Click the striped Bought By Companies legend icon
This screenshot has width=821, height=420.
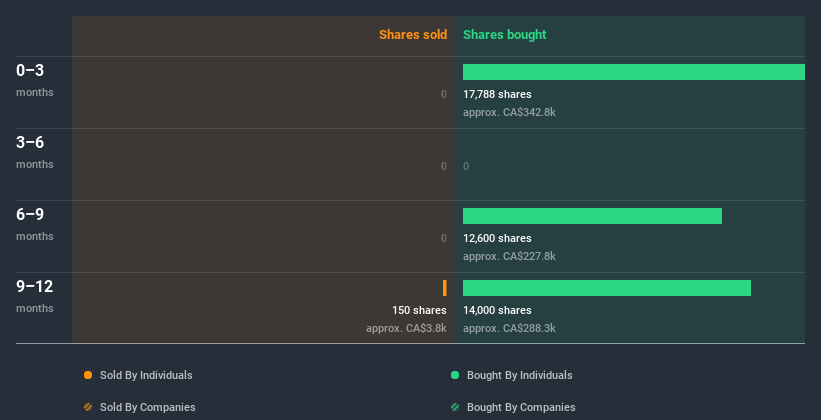pos(455,407)
